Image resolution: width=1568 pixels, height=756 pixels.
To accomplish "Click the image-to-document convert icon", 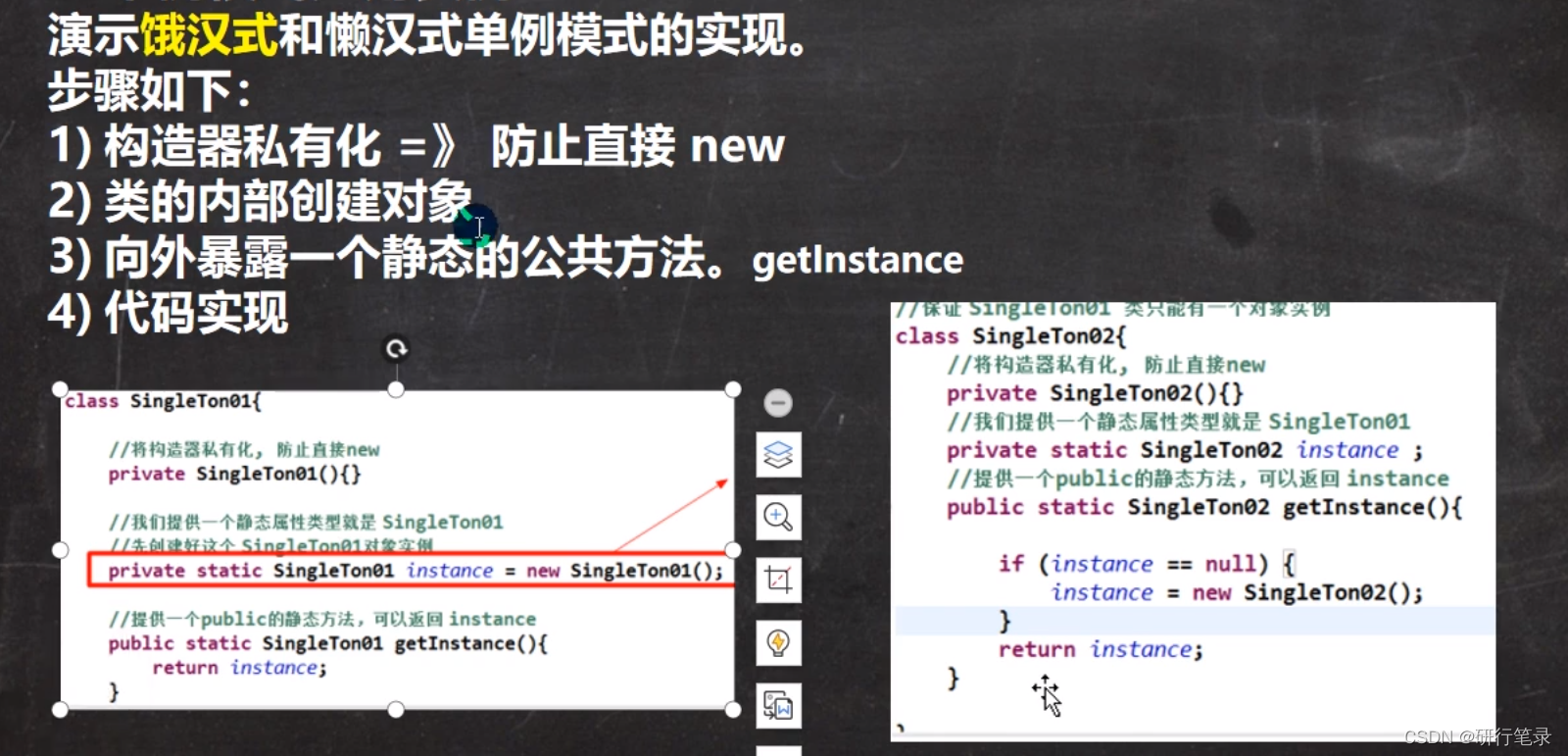I will (778, 705).
